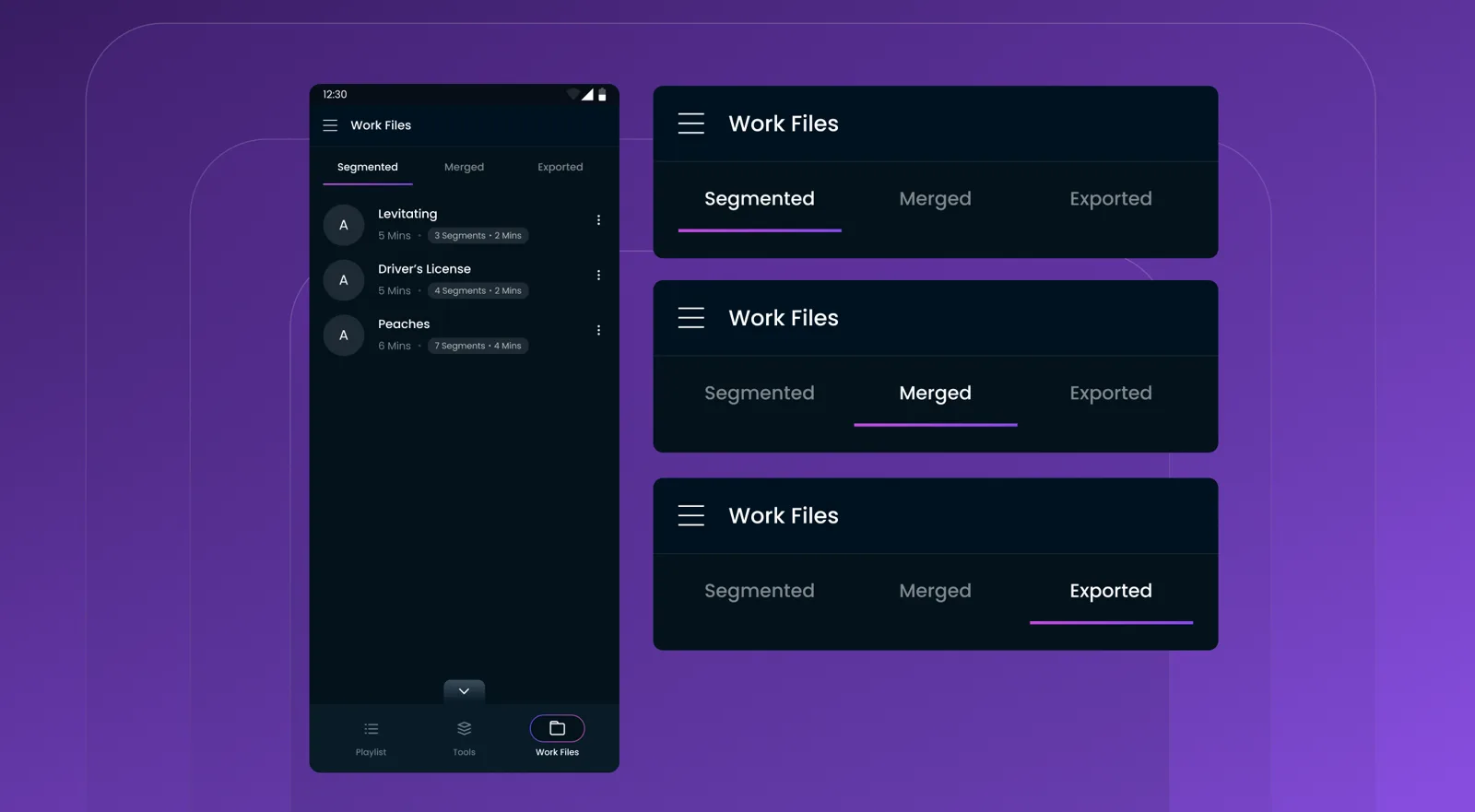
Task: Switch to the Merged tab in the phone
Action: click(464, 167)
